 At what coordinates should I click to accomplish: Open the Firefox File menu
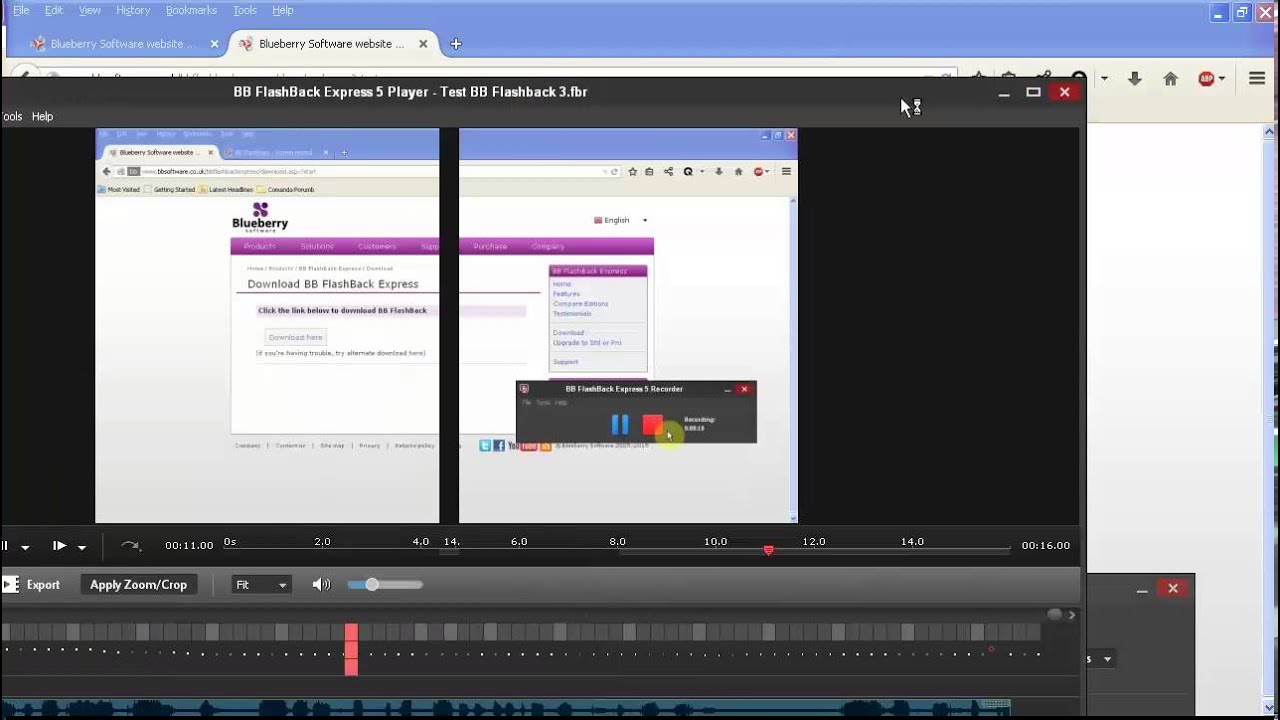[x=20, y=10]
